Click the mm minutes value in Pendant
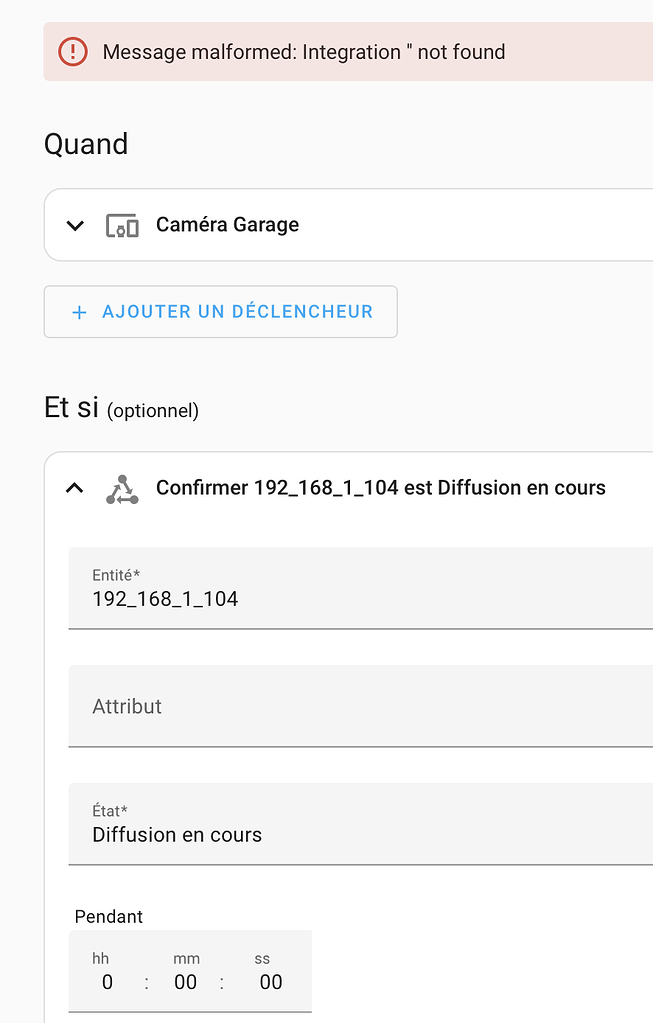This screenshot has height=1023, width=653. point(185,982)
